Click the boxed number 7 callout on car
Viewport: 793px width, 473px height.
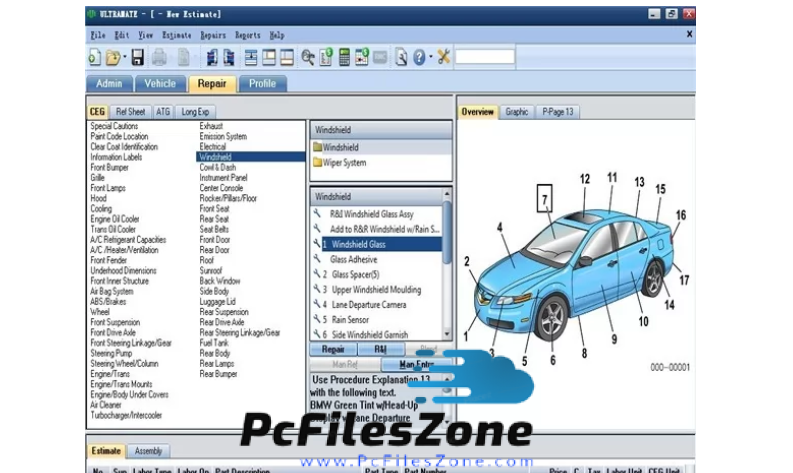coord(544,198)
